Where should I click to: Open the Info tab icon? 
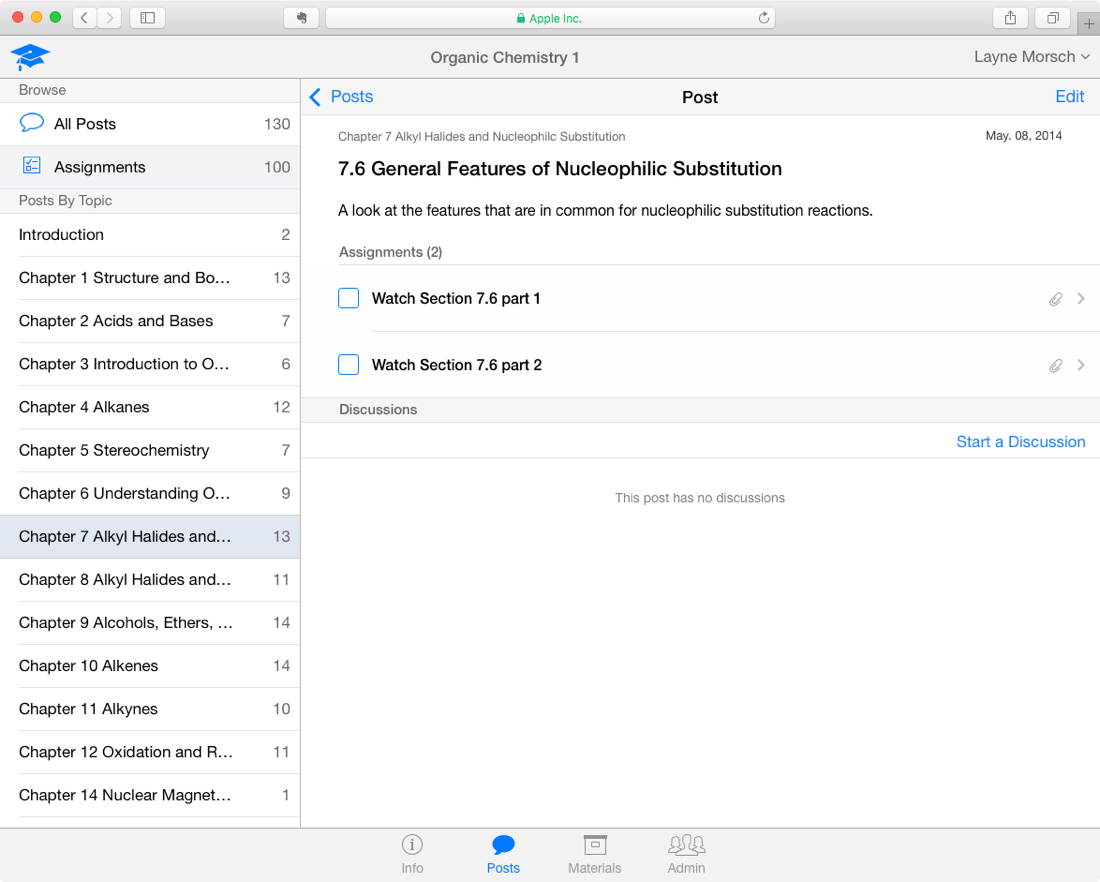click(412, 845)
